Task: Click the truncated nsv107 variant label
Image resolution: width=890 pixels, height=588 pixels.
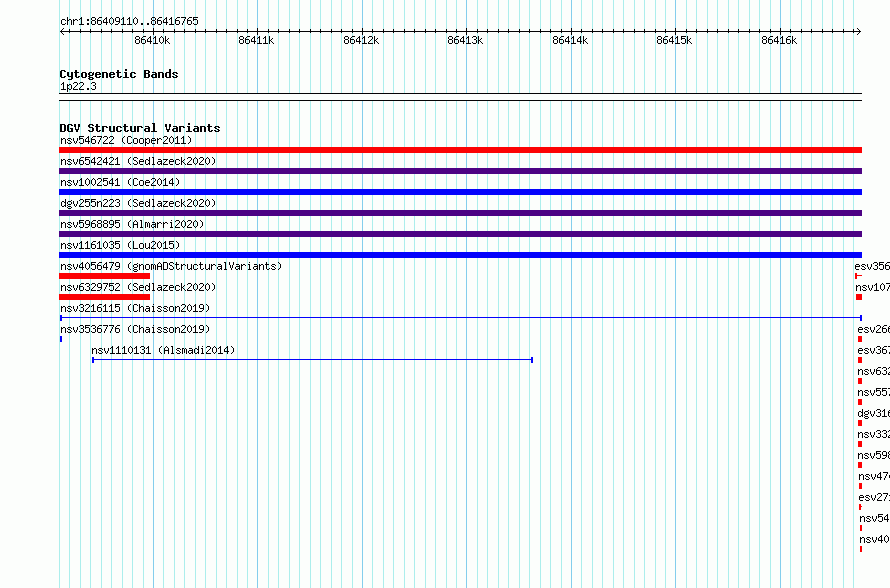Action: [872, 287]
